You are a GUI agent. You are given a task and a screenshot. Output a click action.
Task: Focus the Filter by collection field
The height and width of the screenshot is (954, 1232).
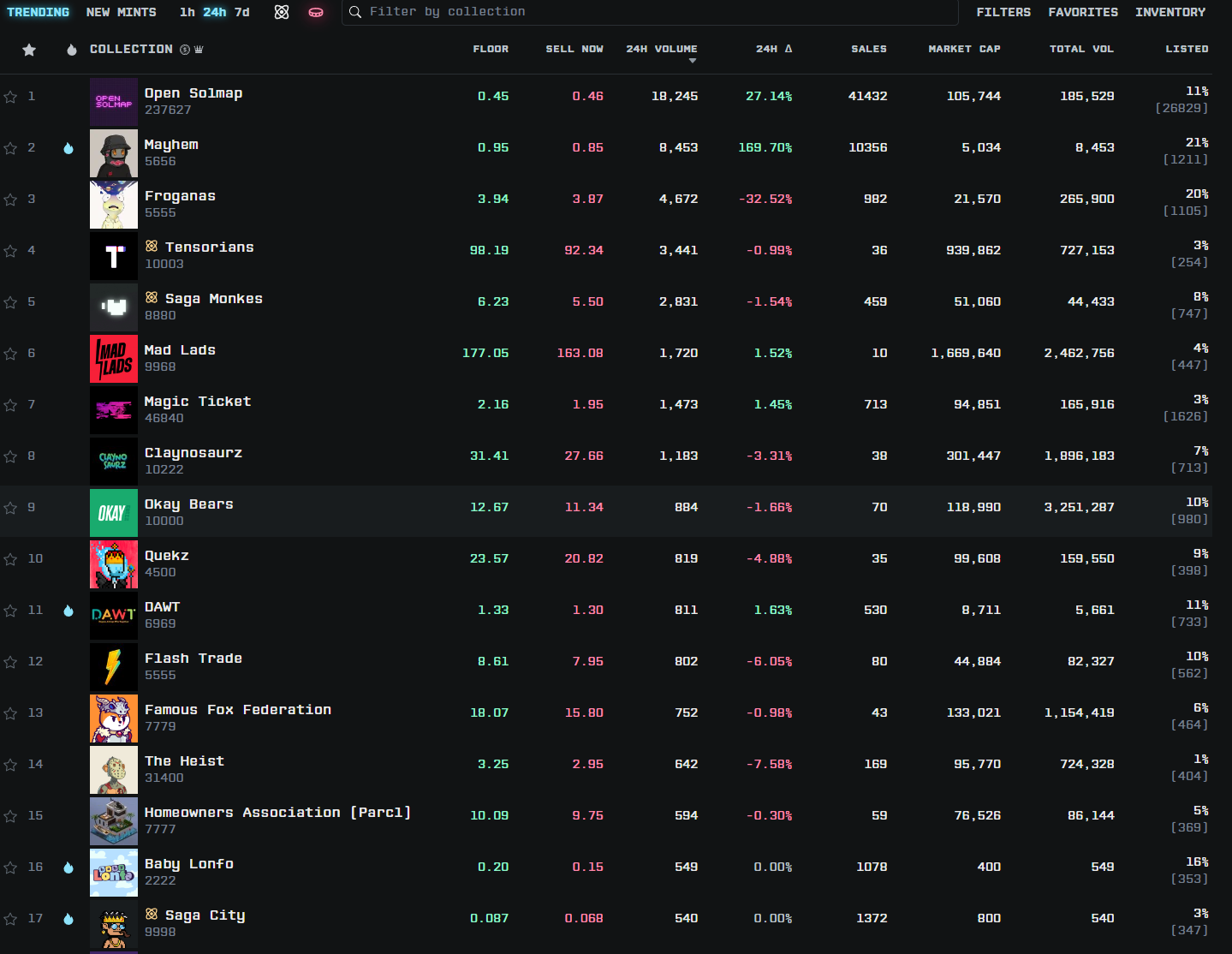[x=650, y=12]
